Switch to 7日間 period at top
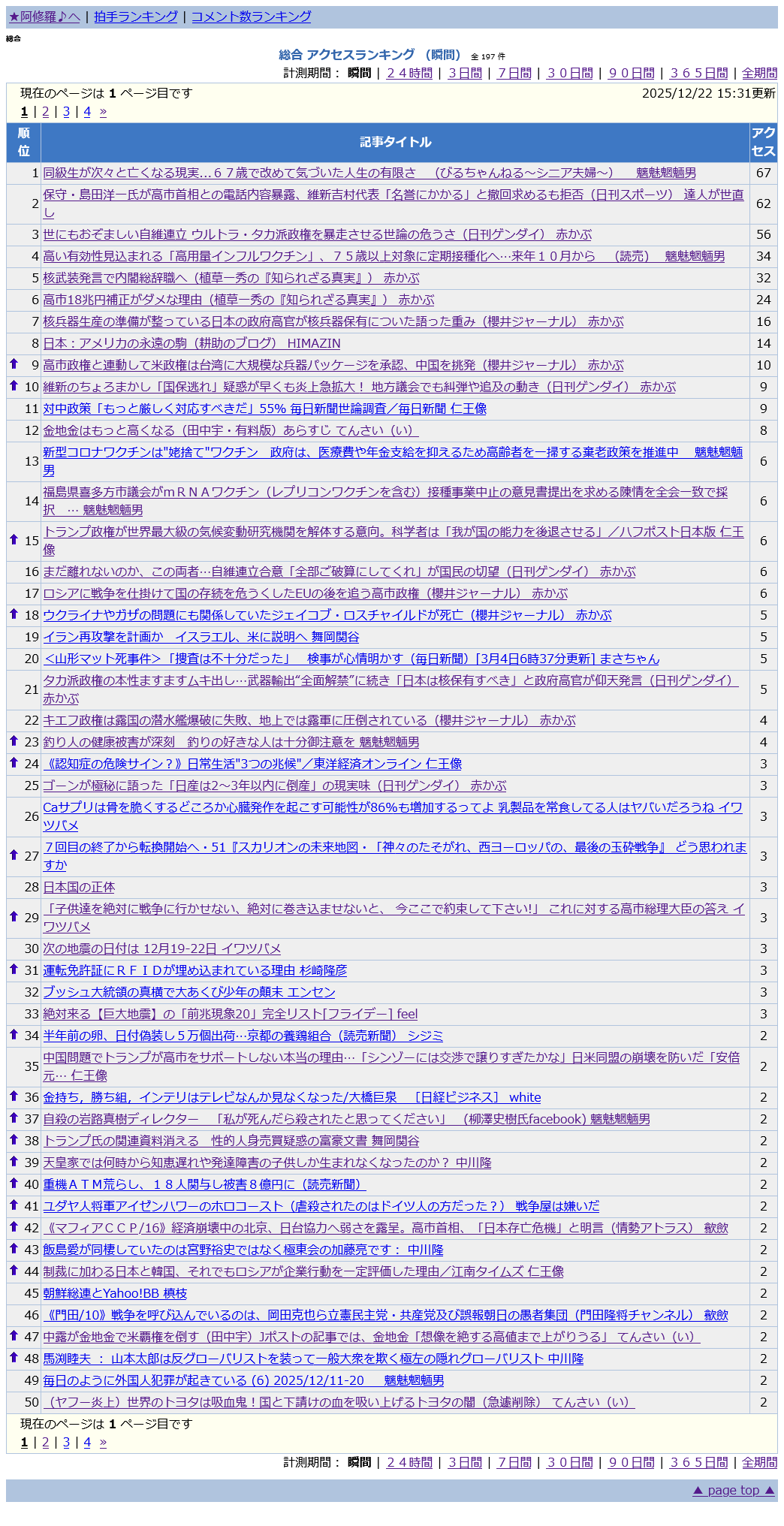Screen dimensions: 784x1526 [514, 74]
